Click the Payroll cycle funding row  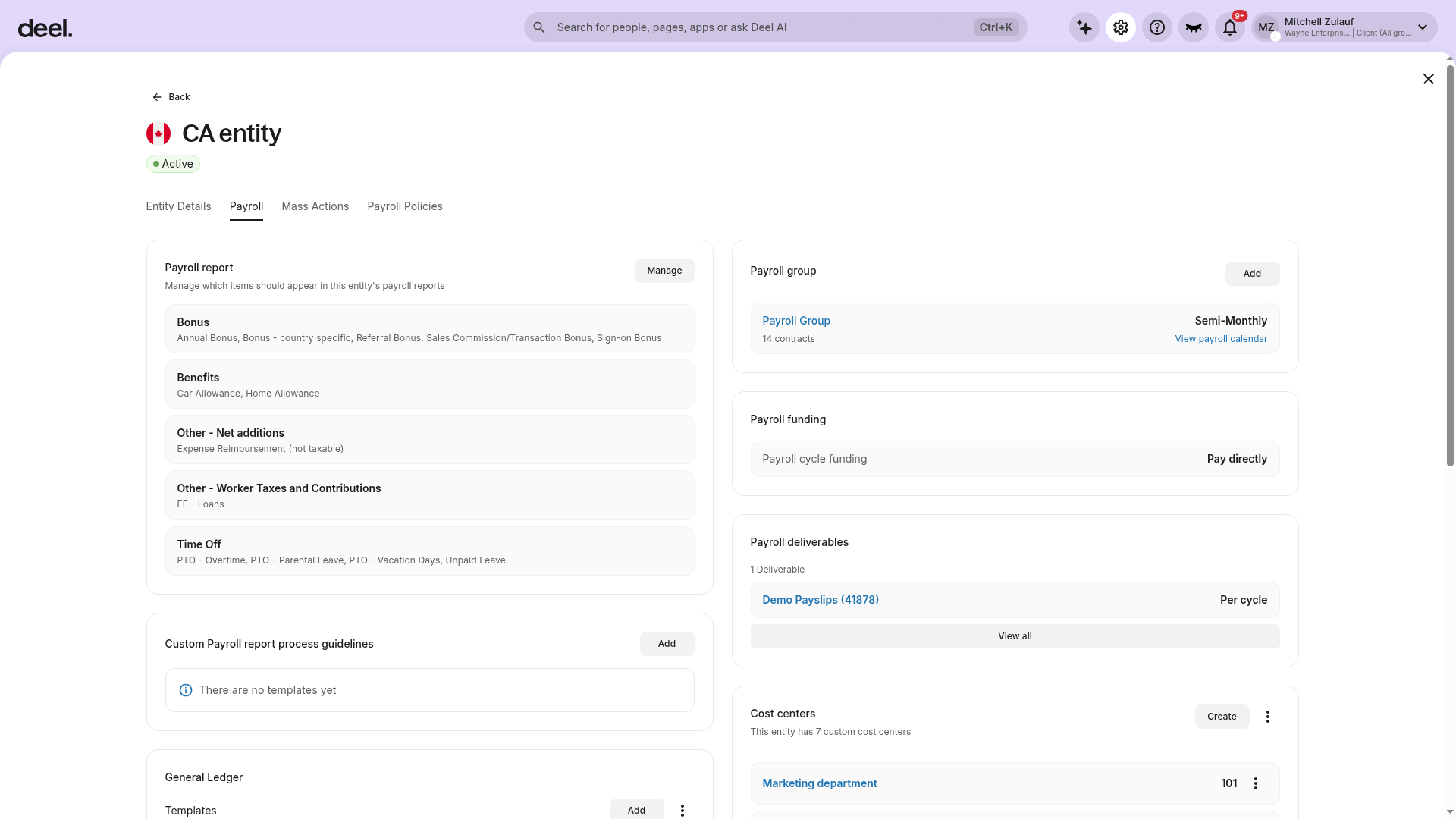coord(1015,459)
